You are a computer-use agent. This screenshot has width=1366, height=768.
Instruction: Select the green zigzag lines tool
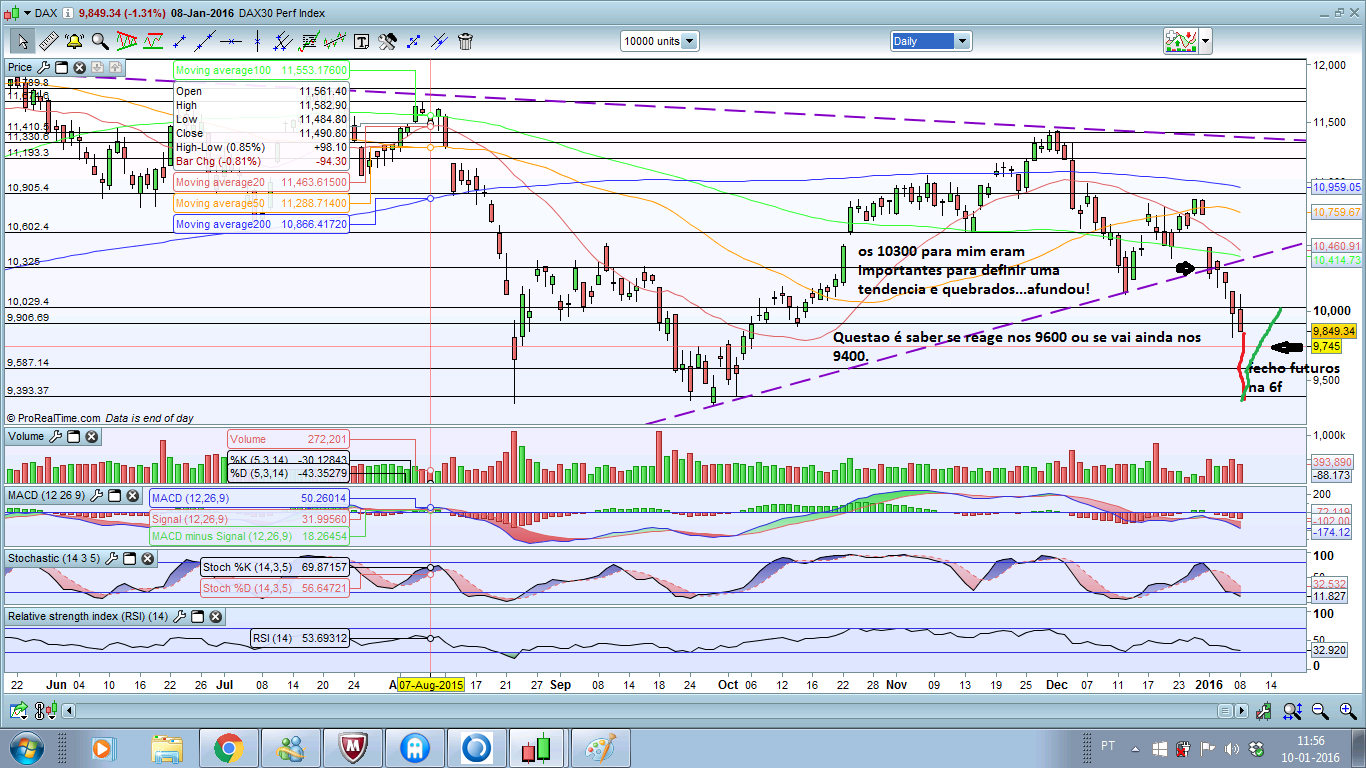coord(335,41)
